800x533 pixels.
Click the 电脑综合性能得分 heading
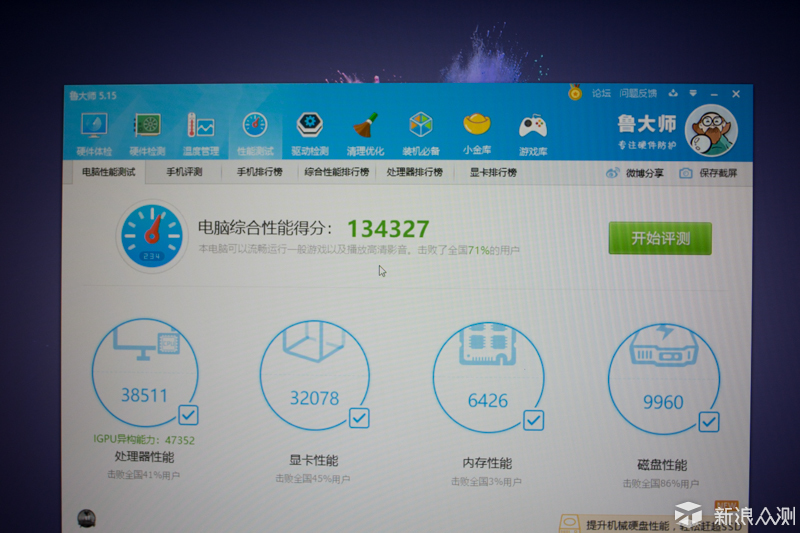tap(265, 228)
